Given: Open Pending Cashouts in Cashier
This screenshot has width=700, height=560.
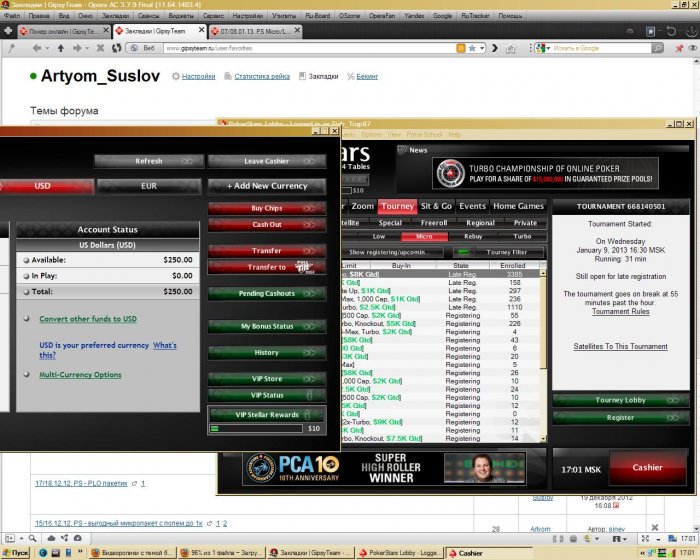Looking at the screenshot, I should pos(267,293).
